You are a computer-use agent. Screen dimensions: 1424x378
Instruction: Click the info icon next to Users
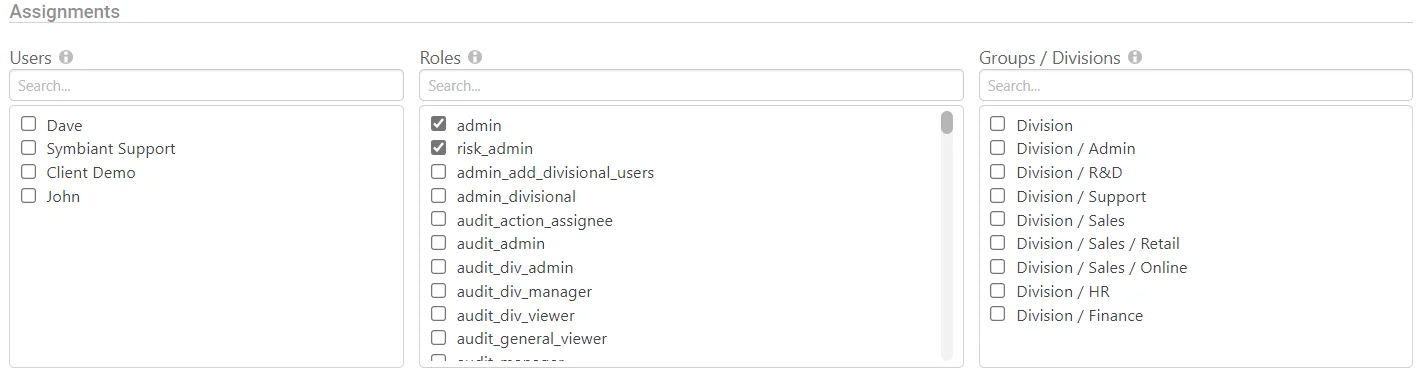tap(66, 57)
